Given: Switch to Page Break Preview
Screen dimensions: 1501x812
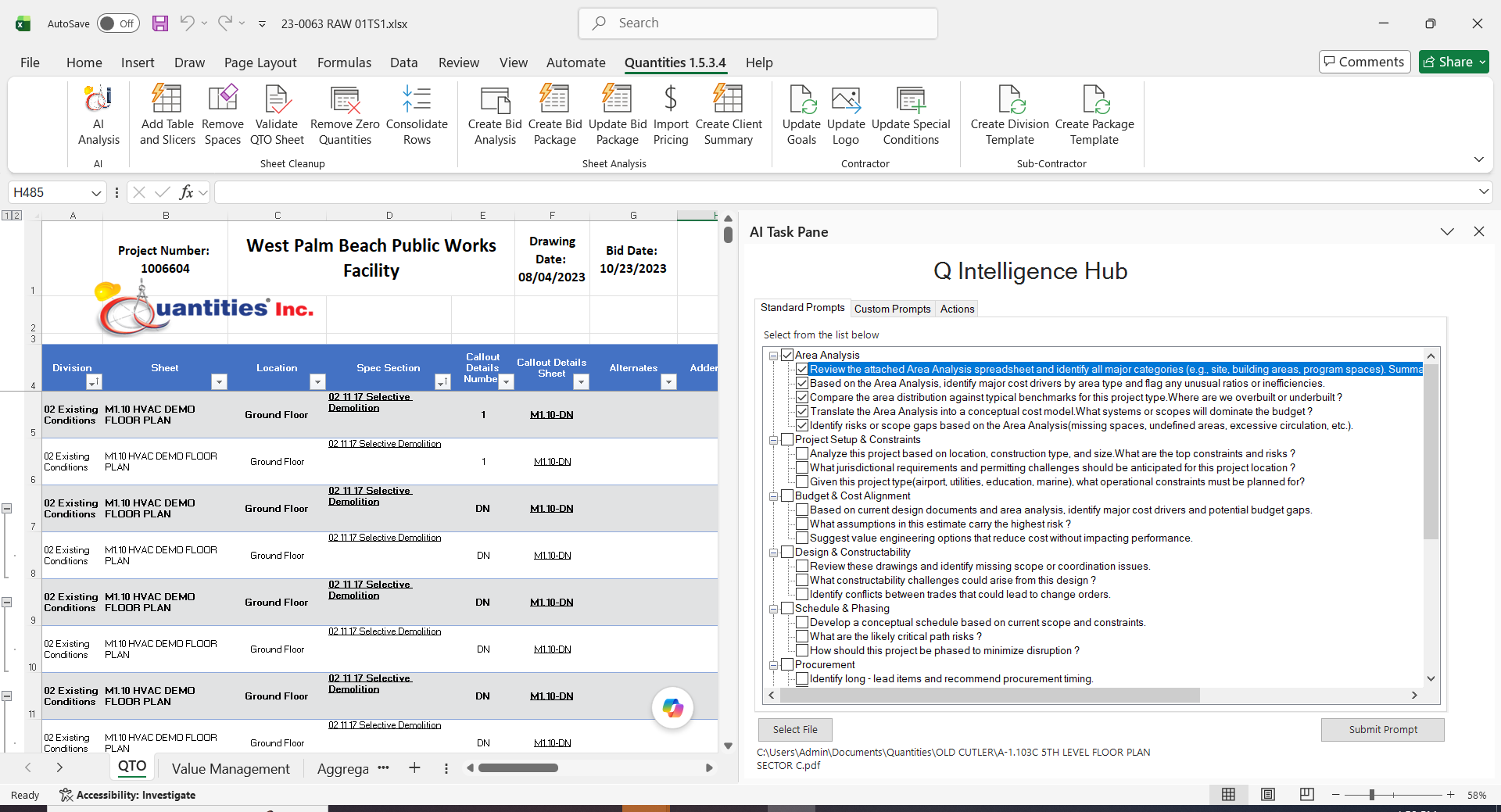Looking at the screenshot, I should coord(1306,795).
